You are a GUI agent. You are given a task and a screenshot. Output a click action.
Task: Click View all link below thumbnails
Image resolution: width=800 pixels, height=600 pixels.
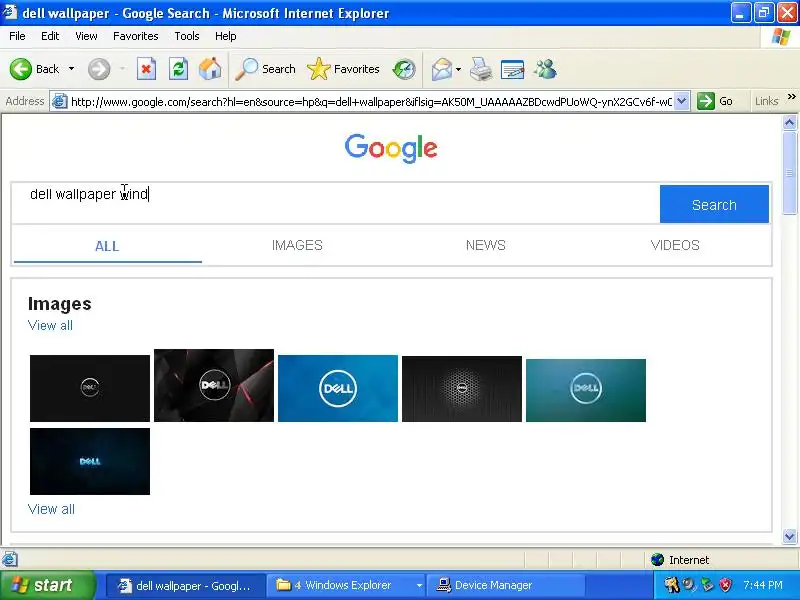click(51, 509)
